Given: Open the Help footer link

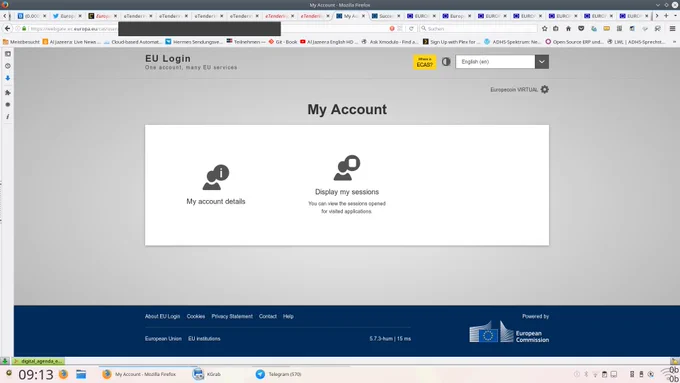Looking at the screenshot, I should click(x=288, y=316).
